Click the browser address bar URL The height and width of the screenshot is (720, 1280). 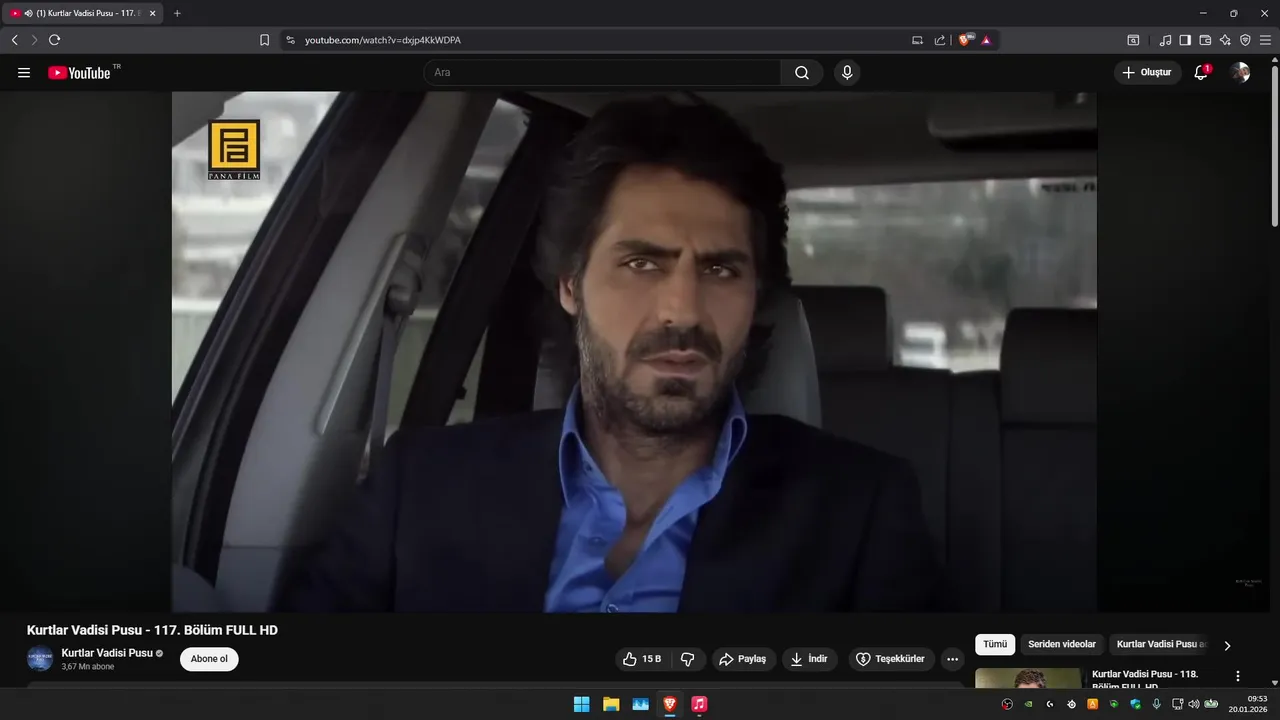coord(383,40)
